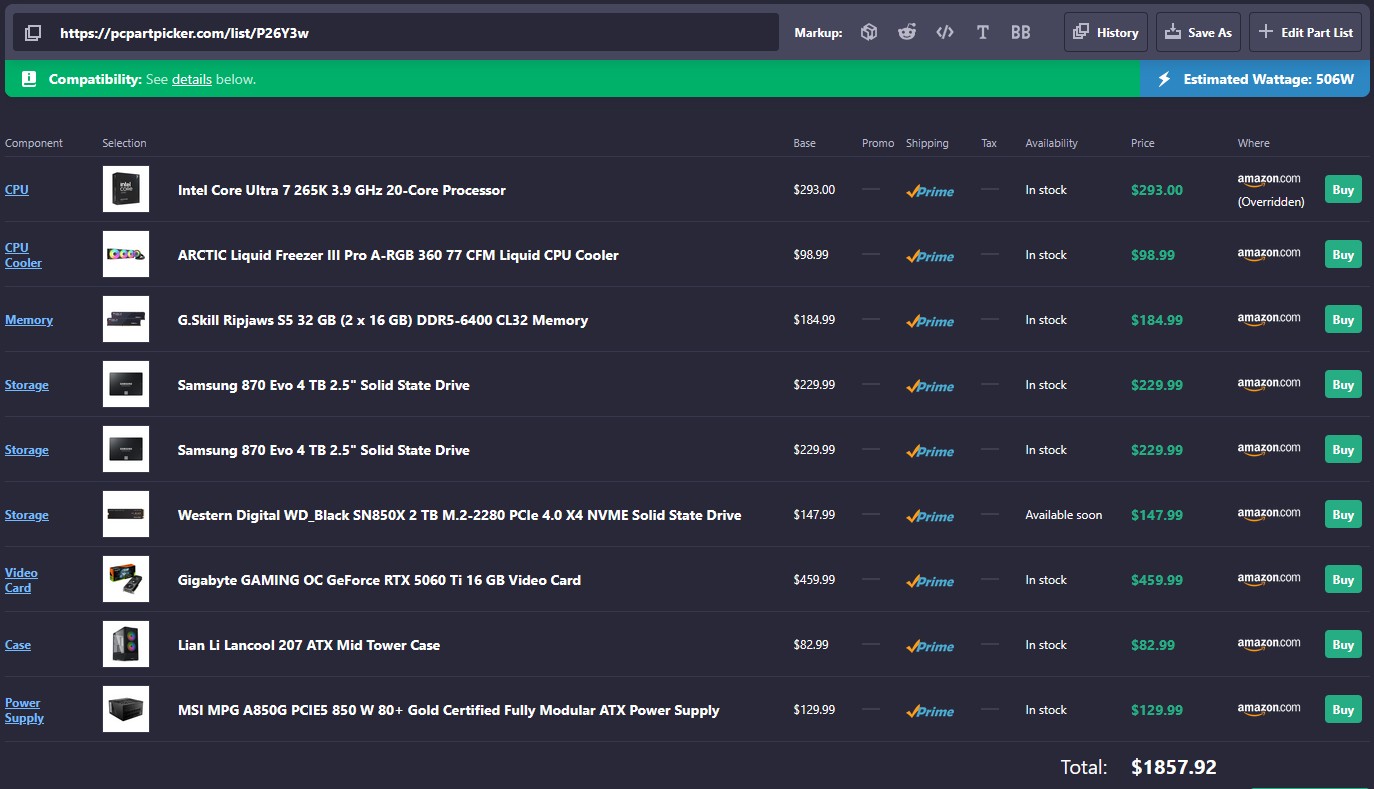Click Amazon logo in CPU Cooler row
This screenshot has width=1374, height=789.
(1269, 254)
